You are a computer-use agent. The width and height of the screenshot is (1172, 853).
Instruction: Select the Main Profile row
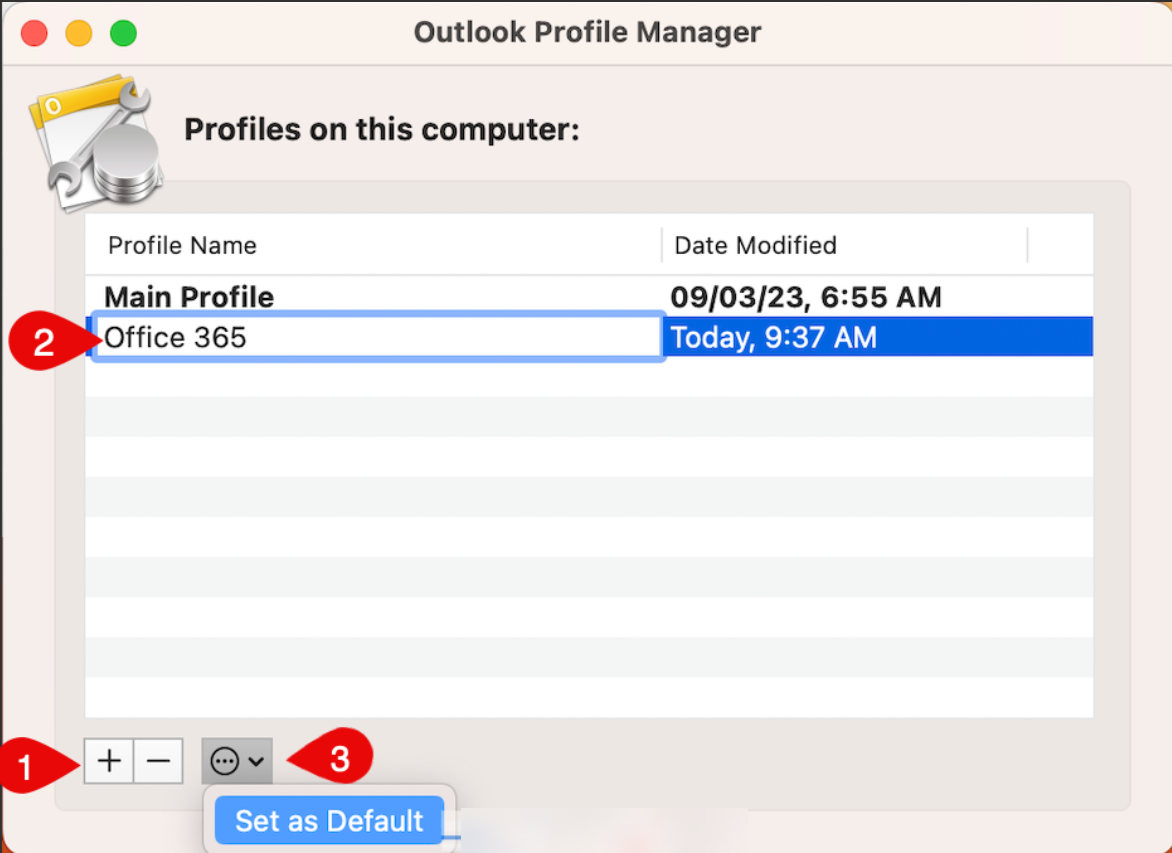click(x=589, y=297)
